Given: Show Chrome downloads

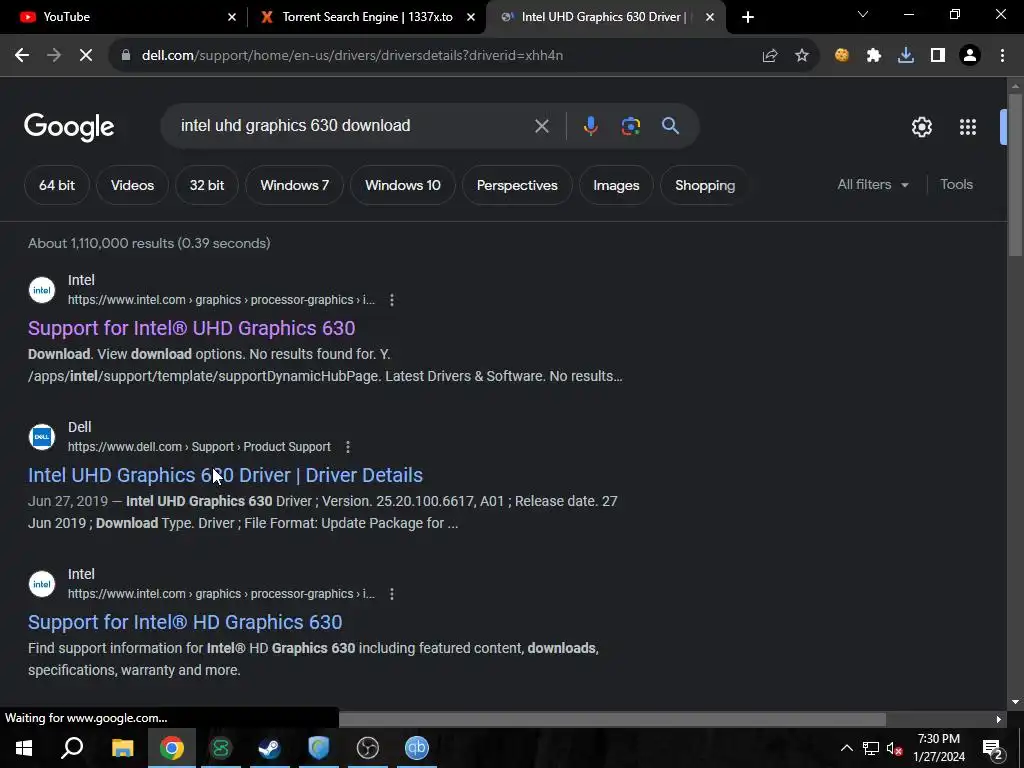Looking at the screenshot, I should click(x=906, y=56).
